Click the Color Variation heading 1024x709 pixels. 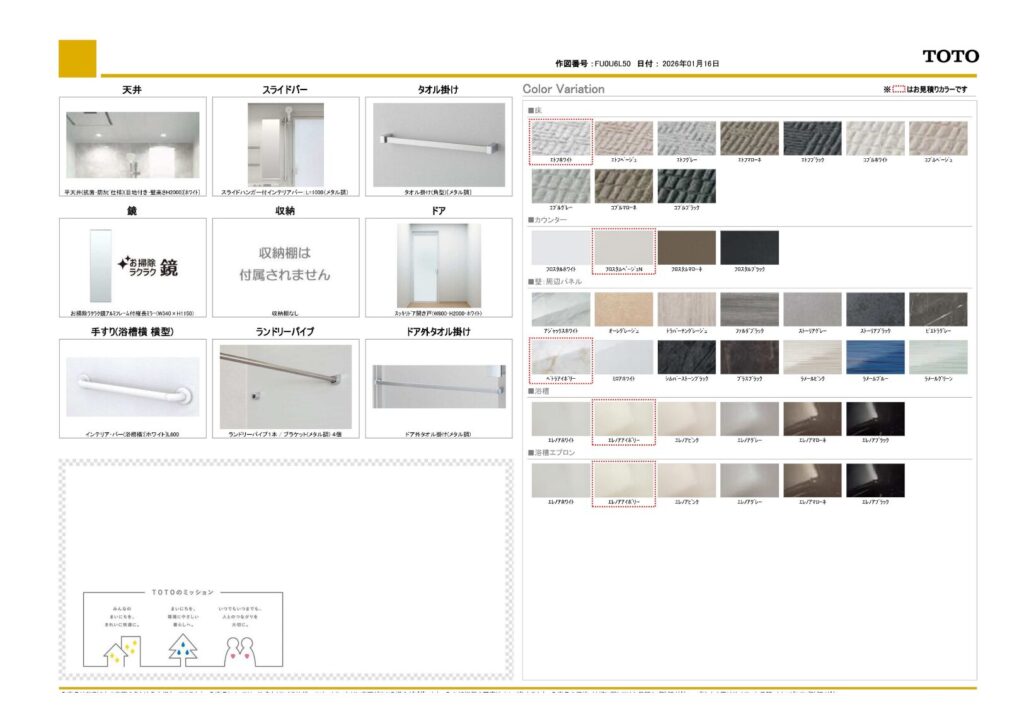point(564,89)
